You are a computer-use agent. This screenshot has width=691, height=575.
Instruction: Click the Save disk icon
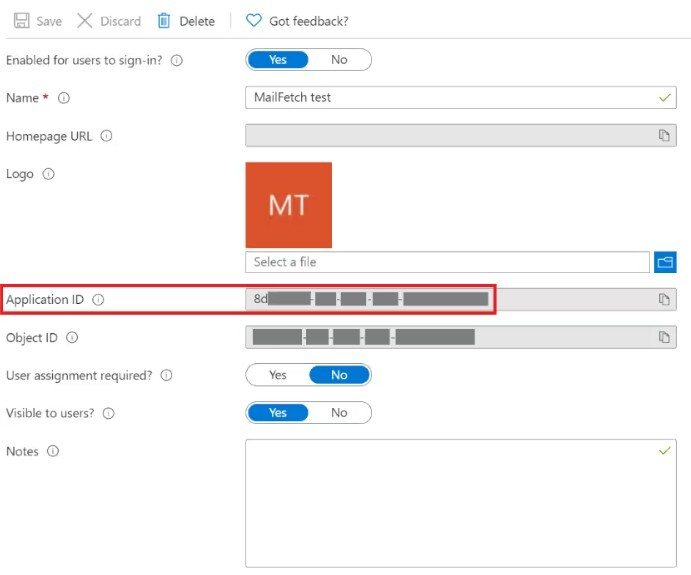21,21
